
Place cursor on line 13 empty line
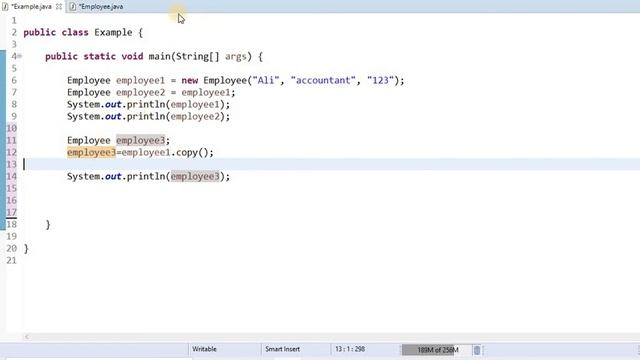[331, 164]
